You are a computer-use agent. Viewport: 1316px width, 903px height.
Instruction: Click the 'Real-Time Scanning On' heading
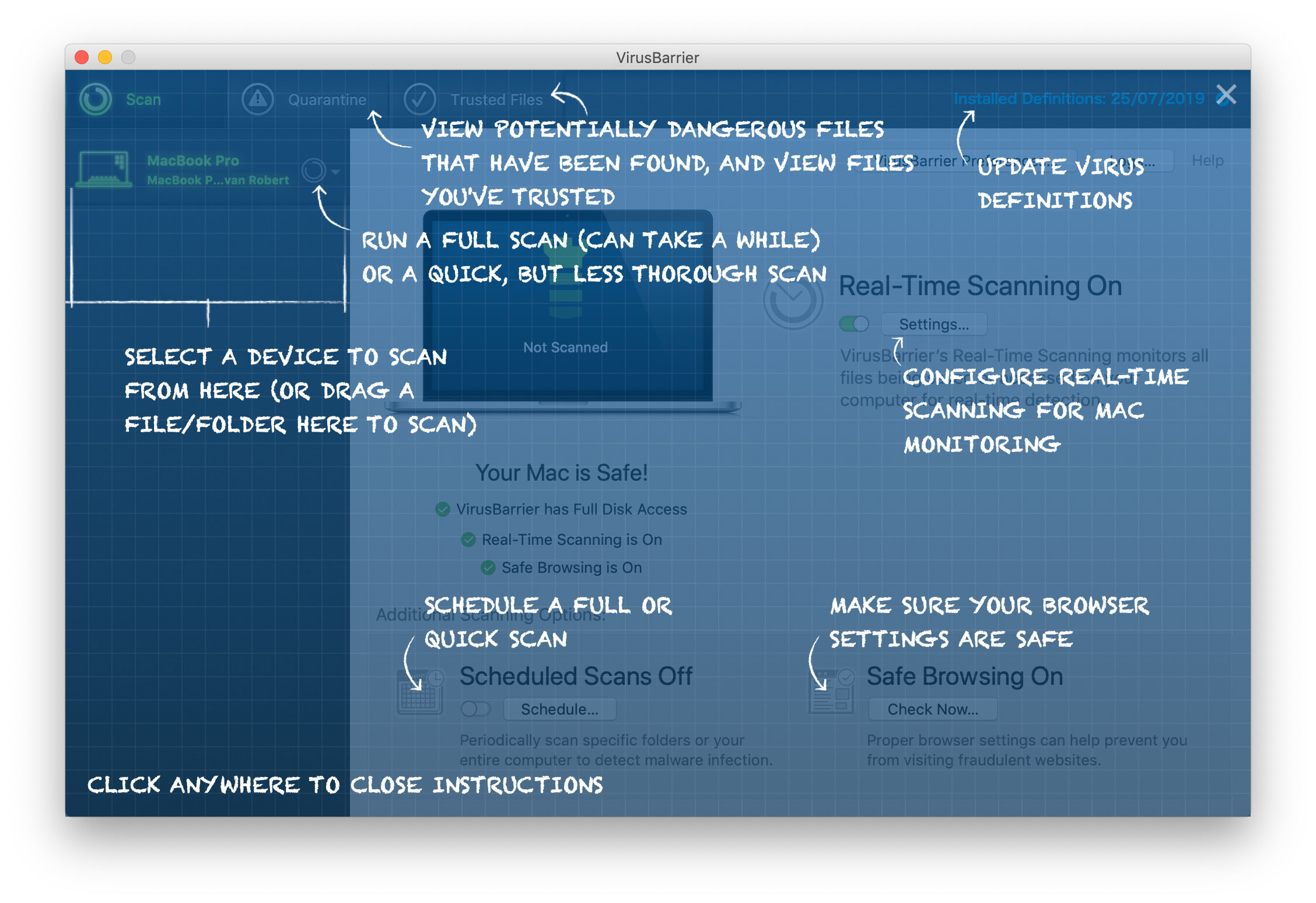pyautogui.click(x=980, y=286)
